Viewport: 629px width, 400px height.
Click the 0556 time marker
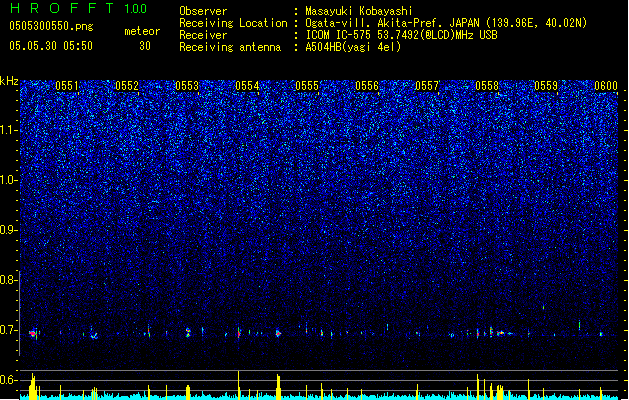pos(367,86)
